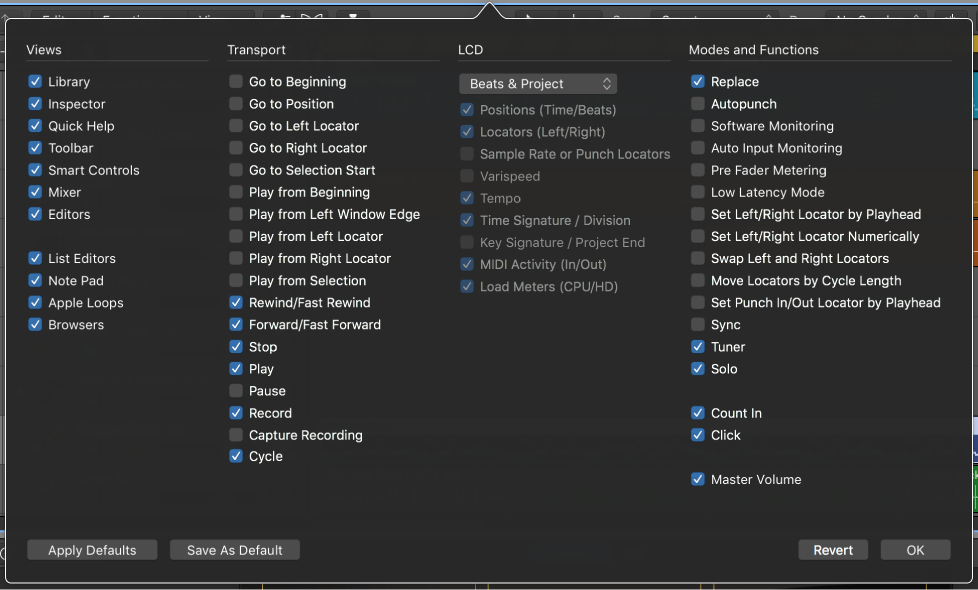This screenshot has width=978, height=590.
Task: Click the Revert button
Action: pos(833,549)
